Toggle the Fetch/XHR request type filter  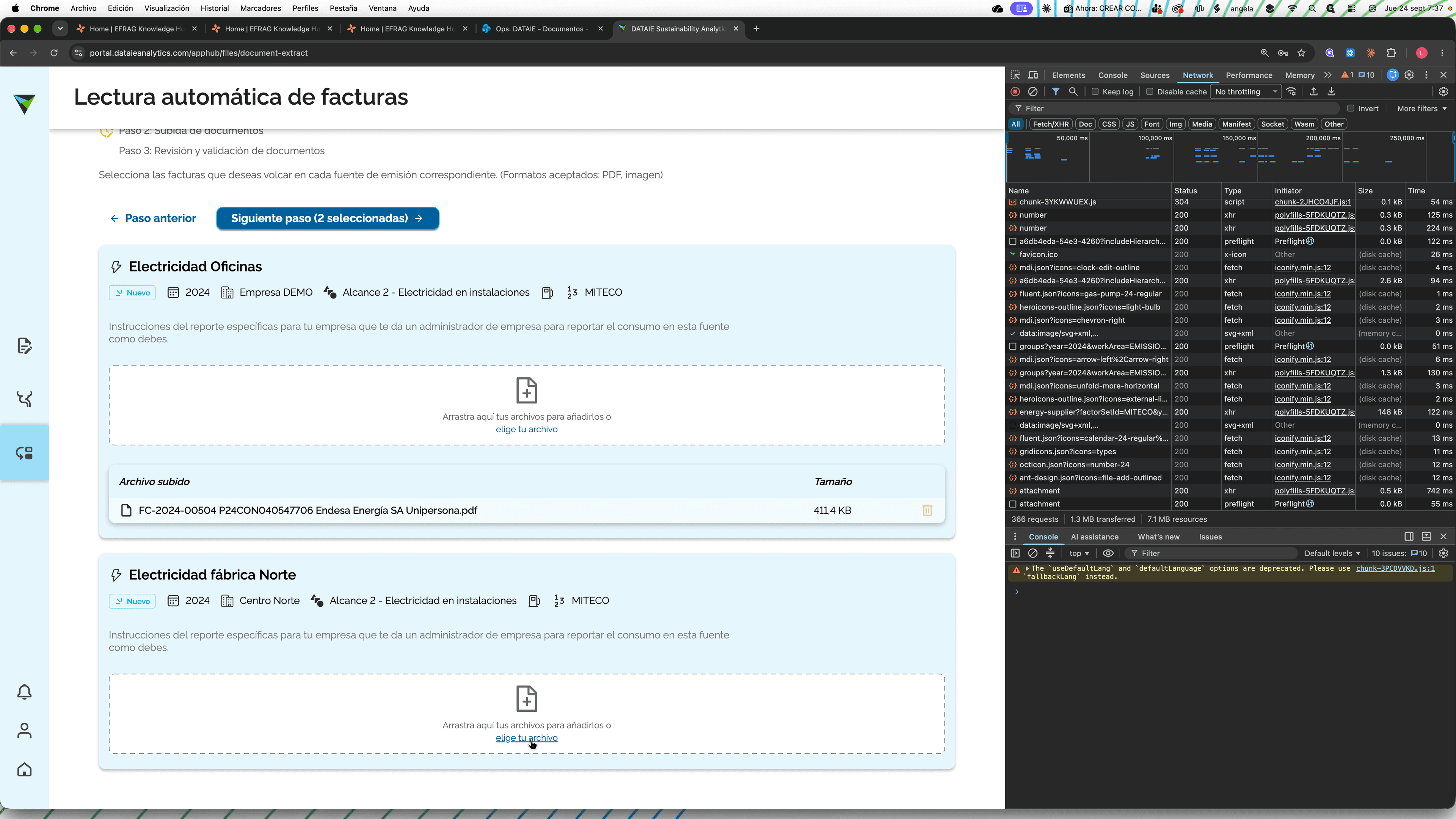[1051, 124]
